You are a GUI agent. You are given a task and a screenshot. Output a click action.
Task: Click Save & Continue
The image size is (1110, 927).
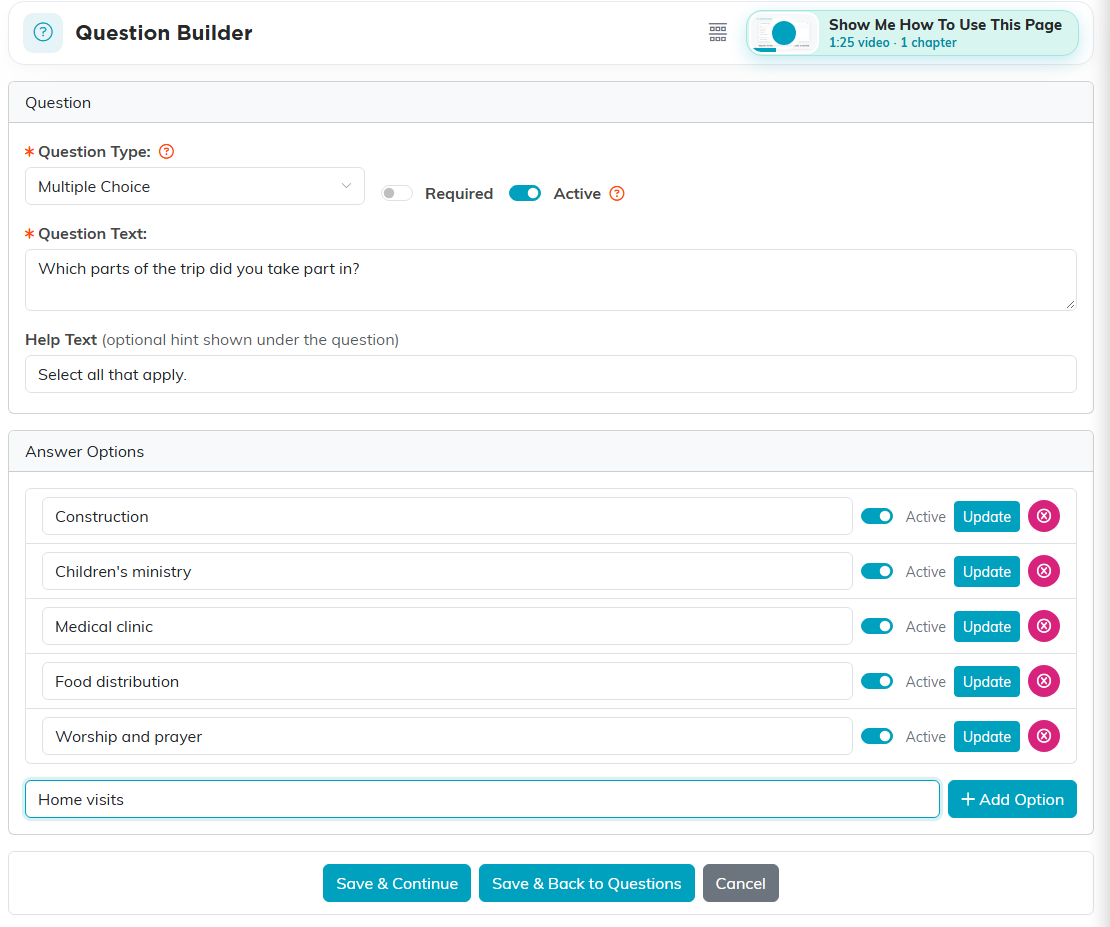pyautogui.click(x=396, y=883)
